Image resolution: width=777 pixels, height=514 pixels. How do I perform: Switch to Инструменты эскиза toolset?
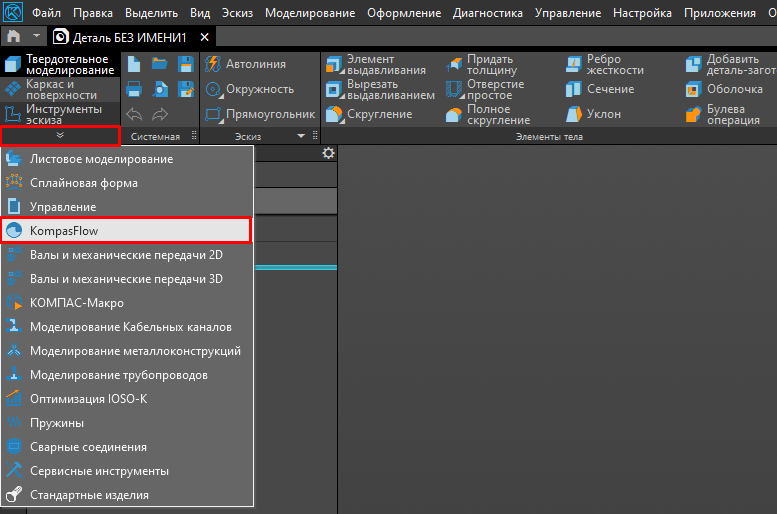(60, 114)
